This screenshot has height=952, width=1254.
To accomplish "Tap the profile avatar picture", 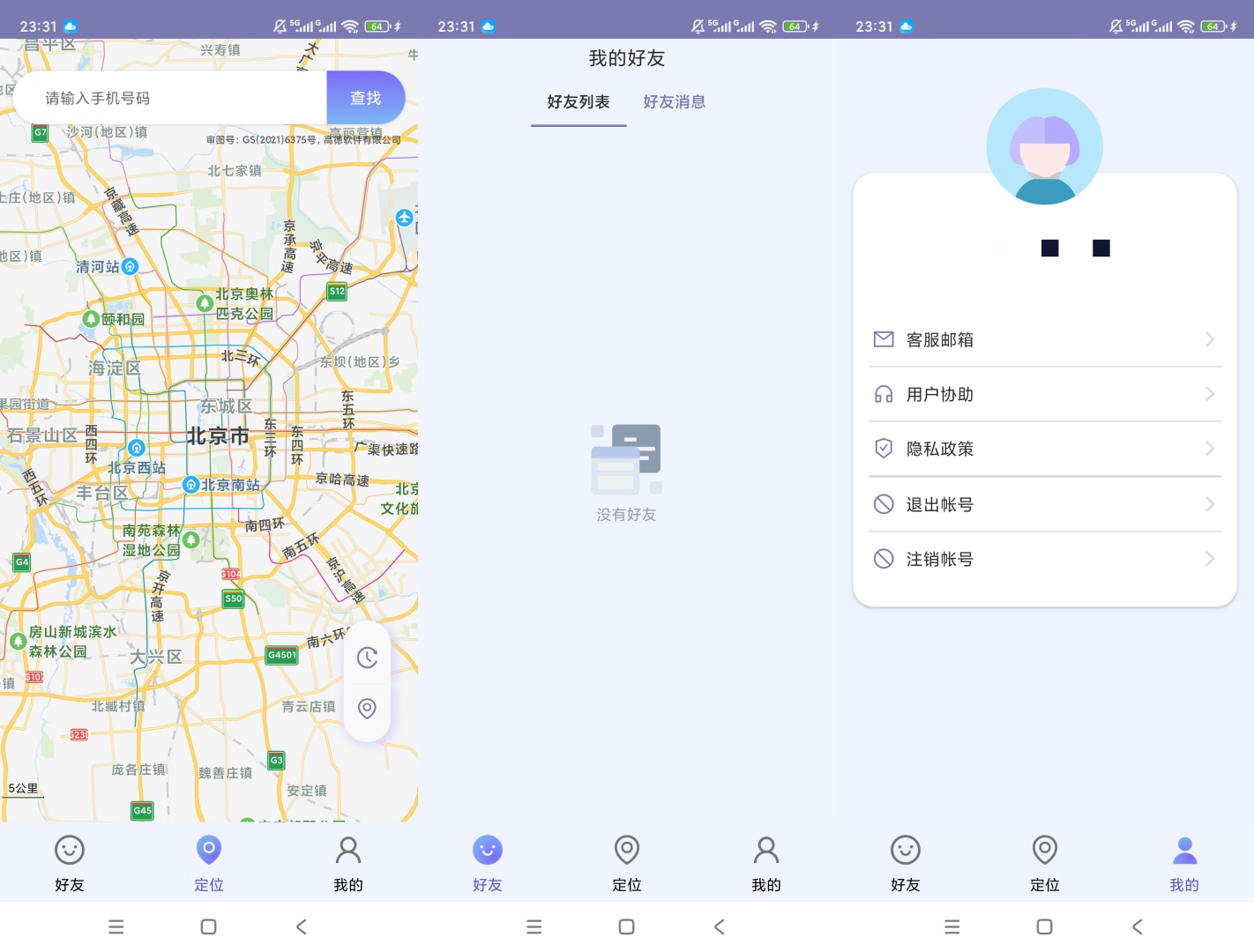I will click(1045, 146).
